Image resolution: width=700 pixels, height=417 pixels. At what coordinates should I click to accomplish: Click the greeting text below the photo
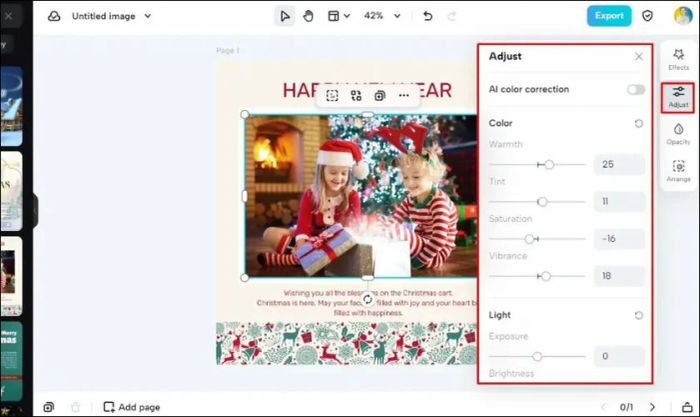click(367, 303)
